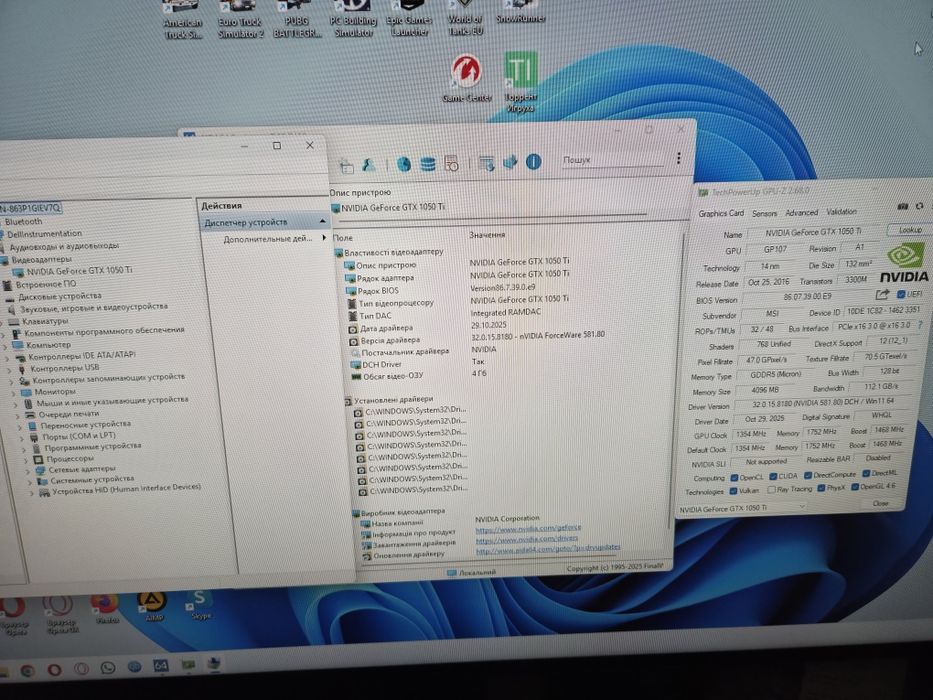Click the Bus Interface question mark in GPU-Z

(920, 326)
